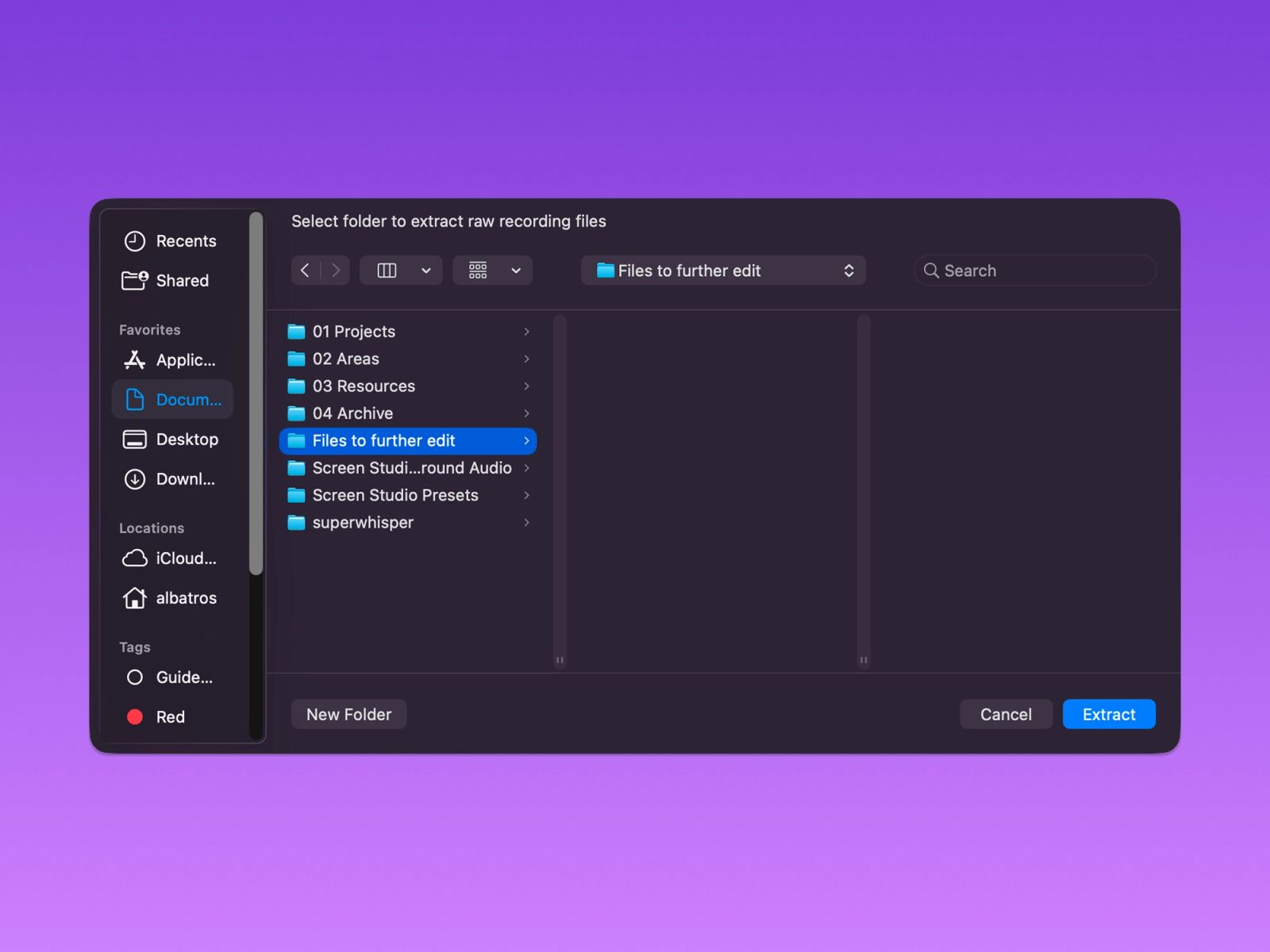
Task: Select the Screen Studio Presets folder
Action: tap(395, 495)
